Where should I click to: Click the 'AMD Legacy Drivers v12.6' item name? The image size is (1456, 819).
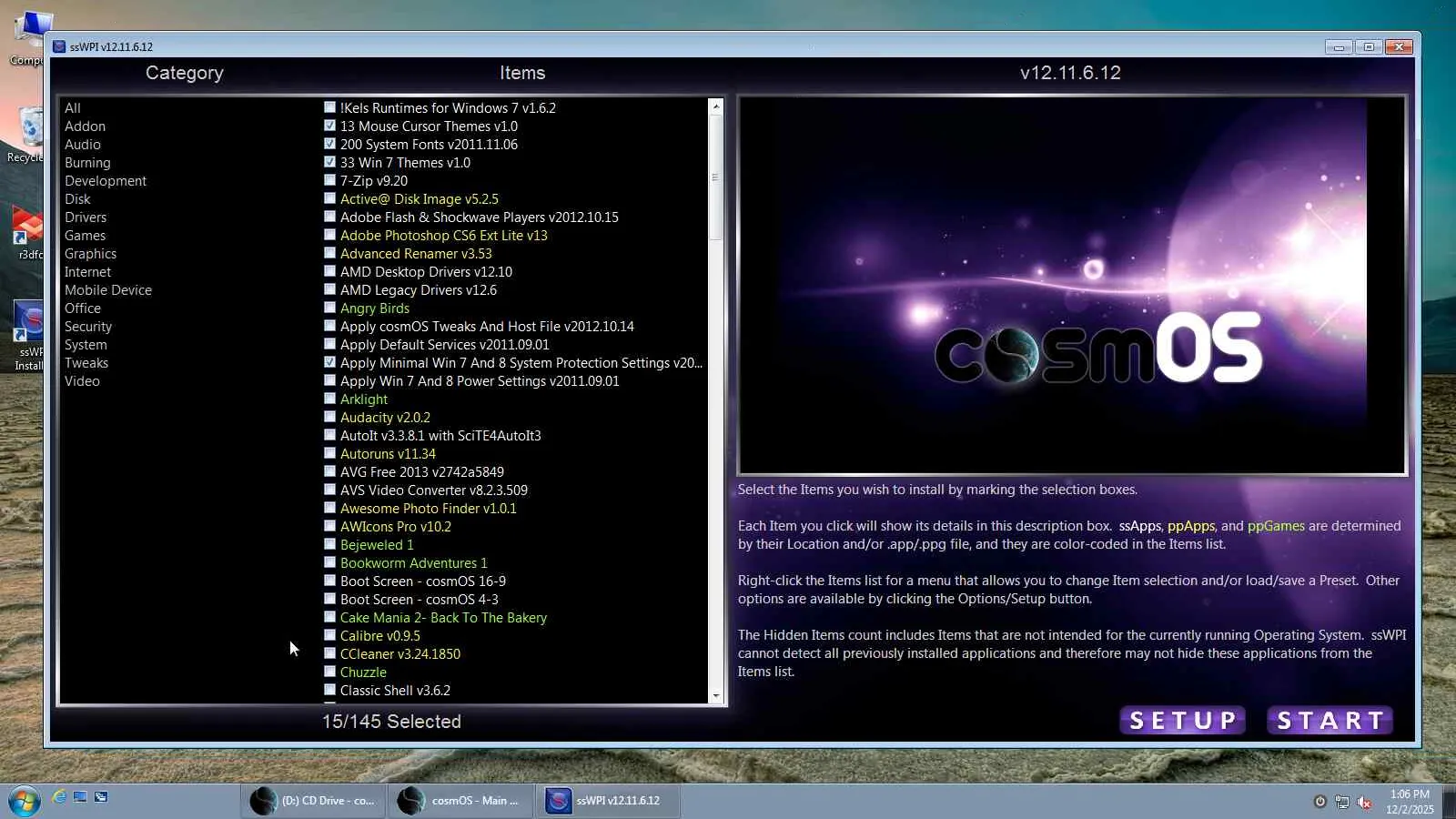click(419, 289)
